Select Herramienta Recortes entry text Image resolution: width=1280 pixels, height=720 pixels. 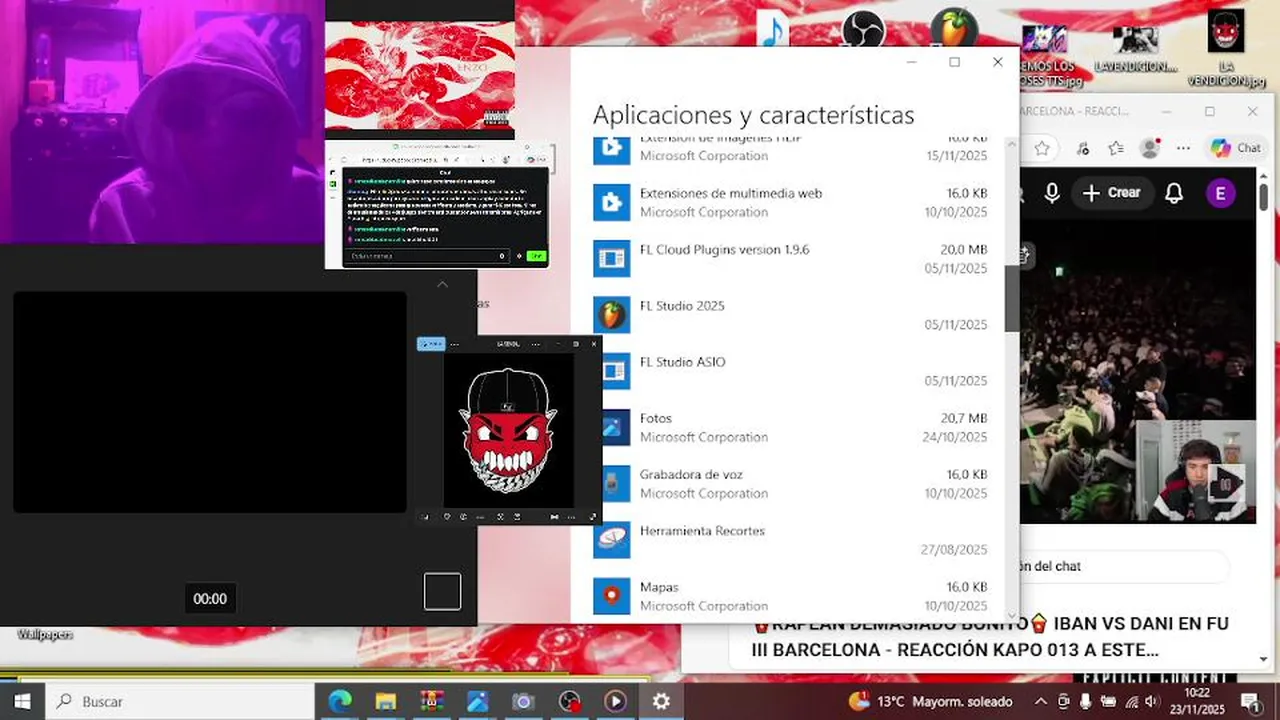pyautogui.click(x=702, y=531)
